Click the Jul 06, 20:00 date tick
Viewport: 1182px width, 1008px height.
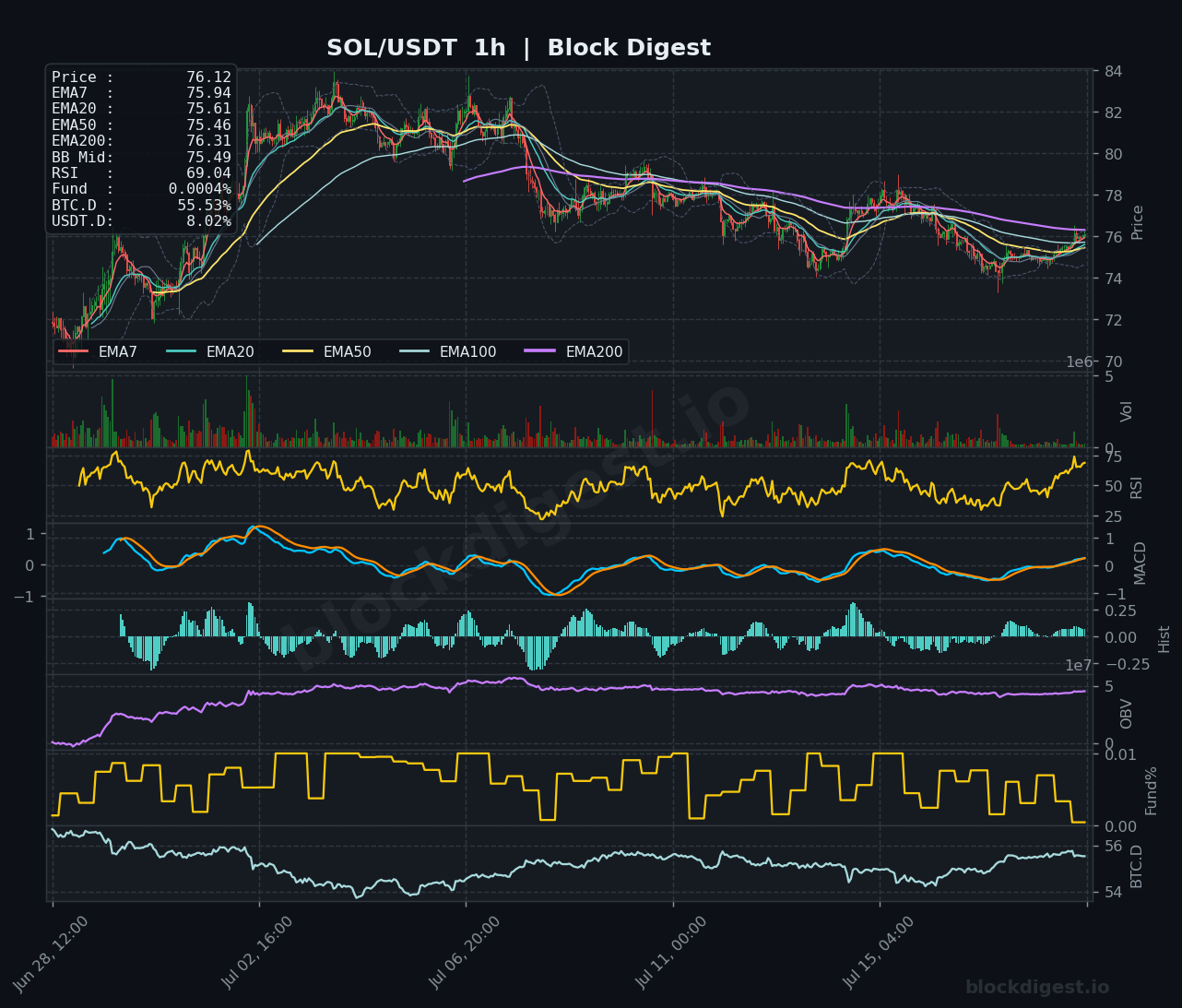click(466, 953)
